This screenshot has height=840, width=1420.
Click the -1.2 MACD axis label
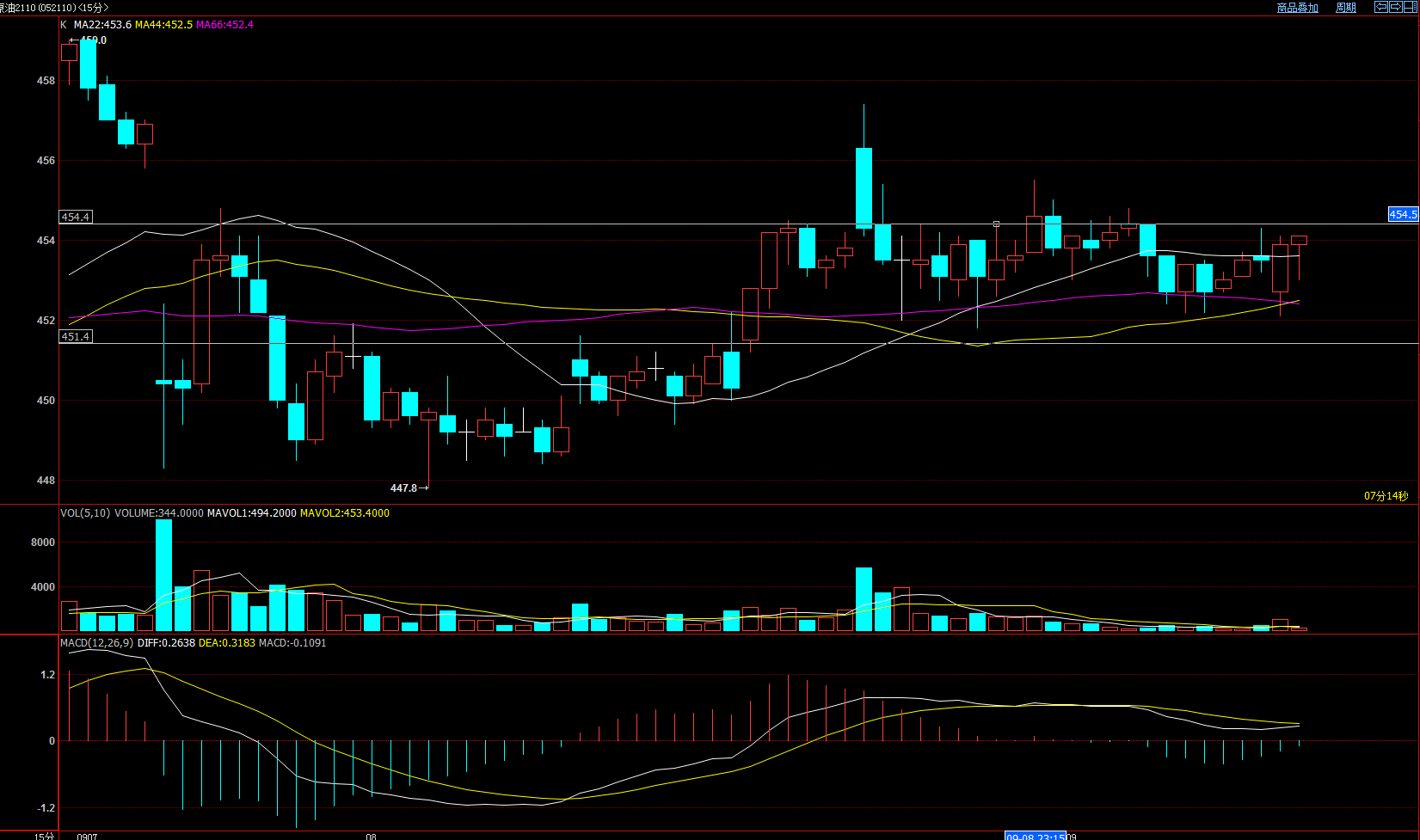click(46, 808)
